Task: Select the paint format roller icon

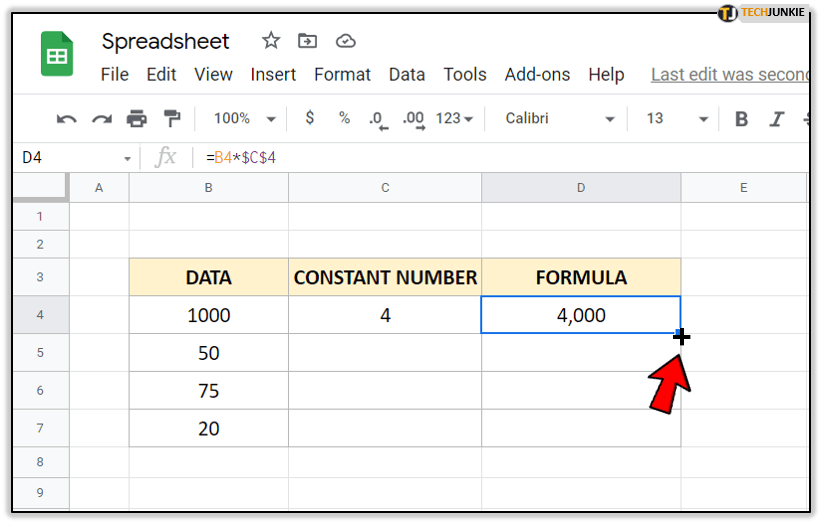Action: click(x=171, y=119)
